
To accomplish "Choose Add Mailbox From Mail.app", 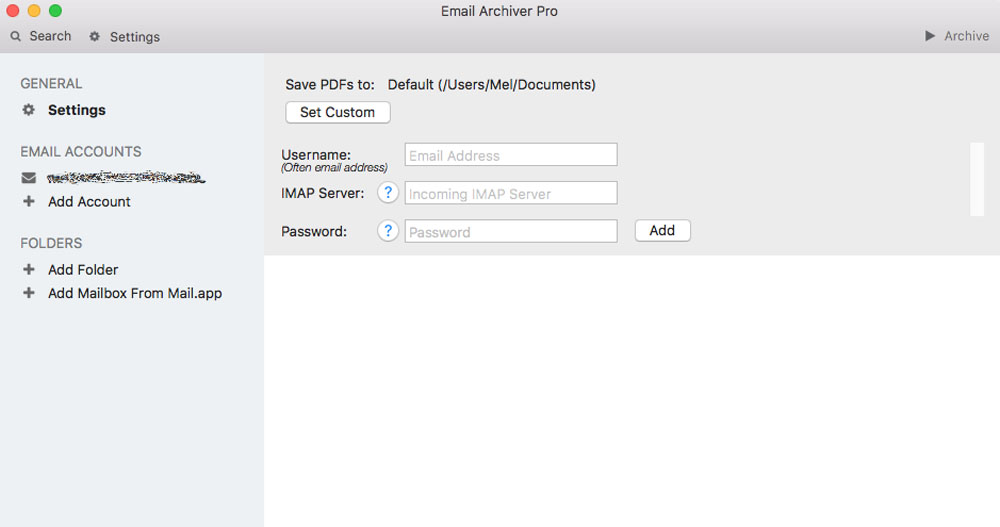I will [134, 294].
